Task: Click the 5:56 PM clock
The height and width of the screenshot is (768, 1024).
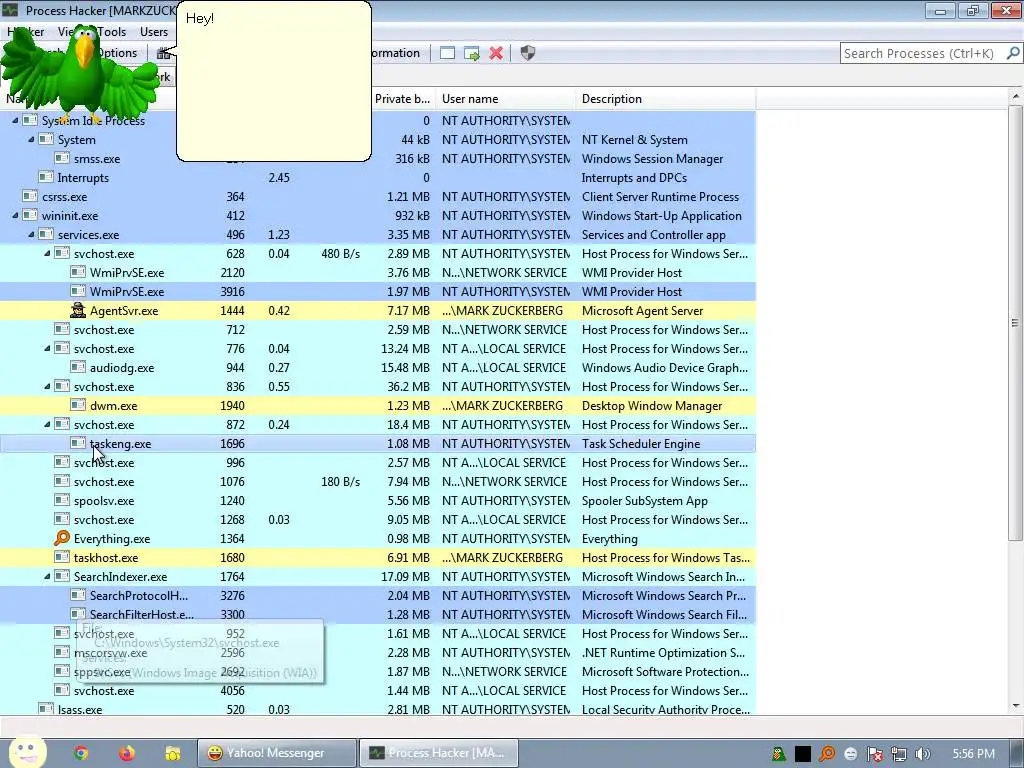Action: (973, 754)
